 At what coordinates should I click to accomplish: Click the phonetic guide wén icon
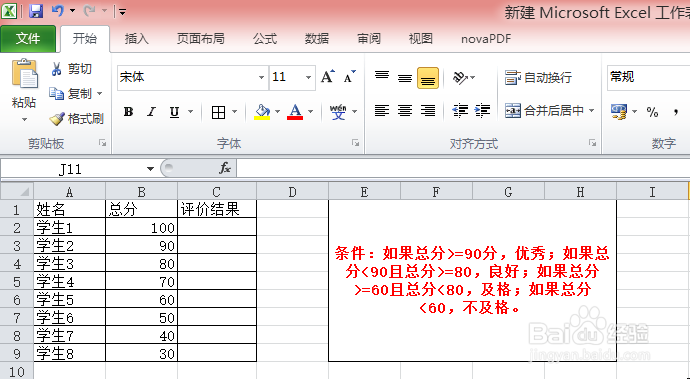(338, 112)
